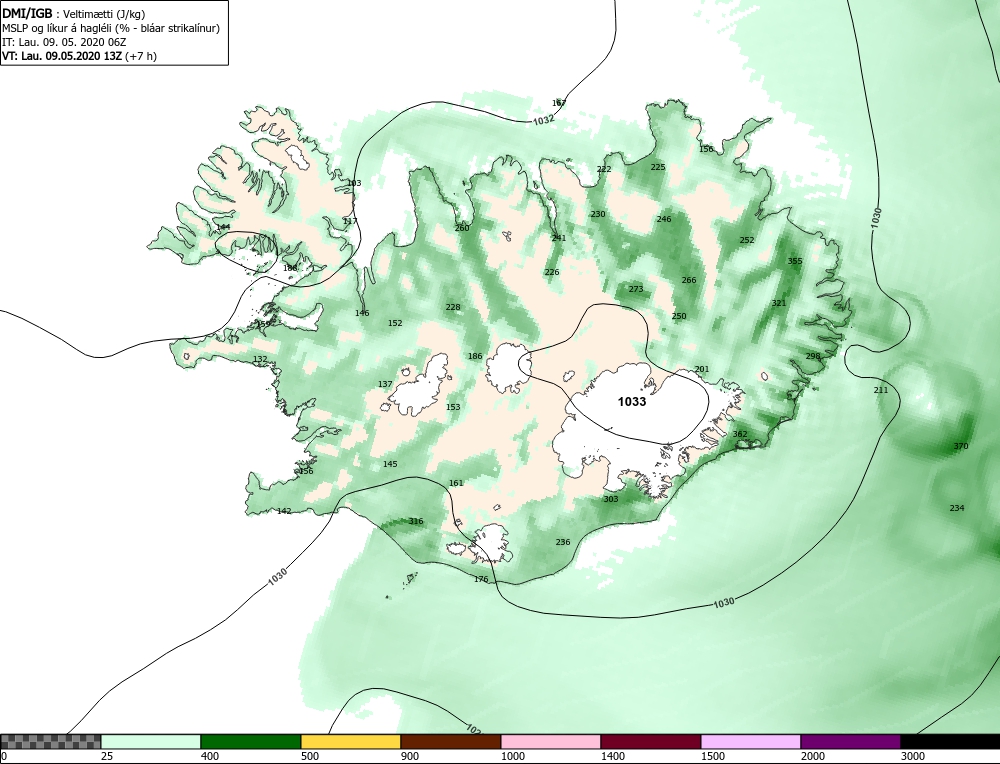This screenshot has width=1000, height=764.
Task: Click the 355 value in the east
Action: point(795,261)
